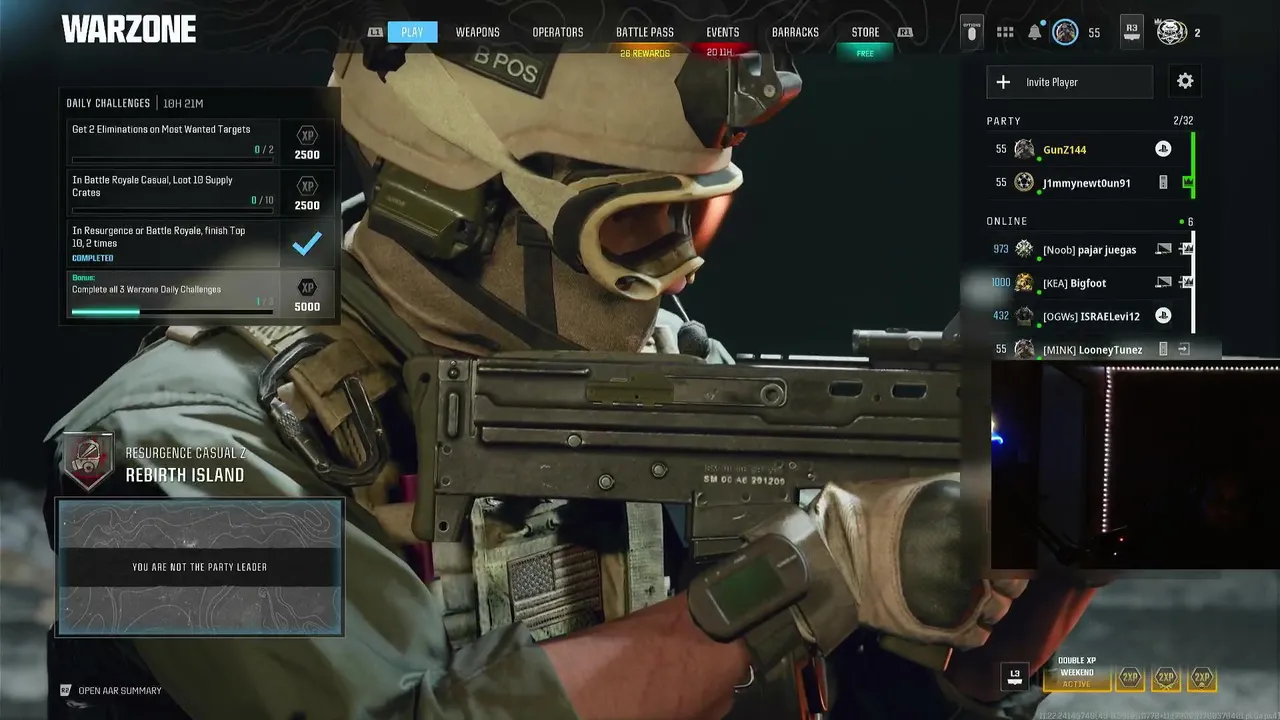Switch to the PLAY tab

pos(412,32)
